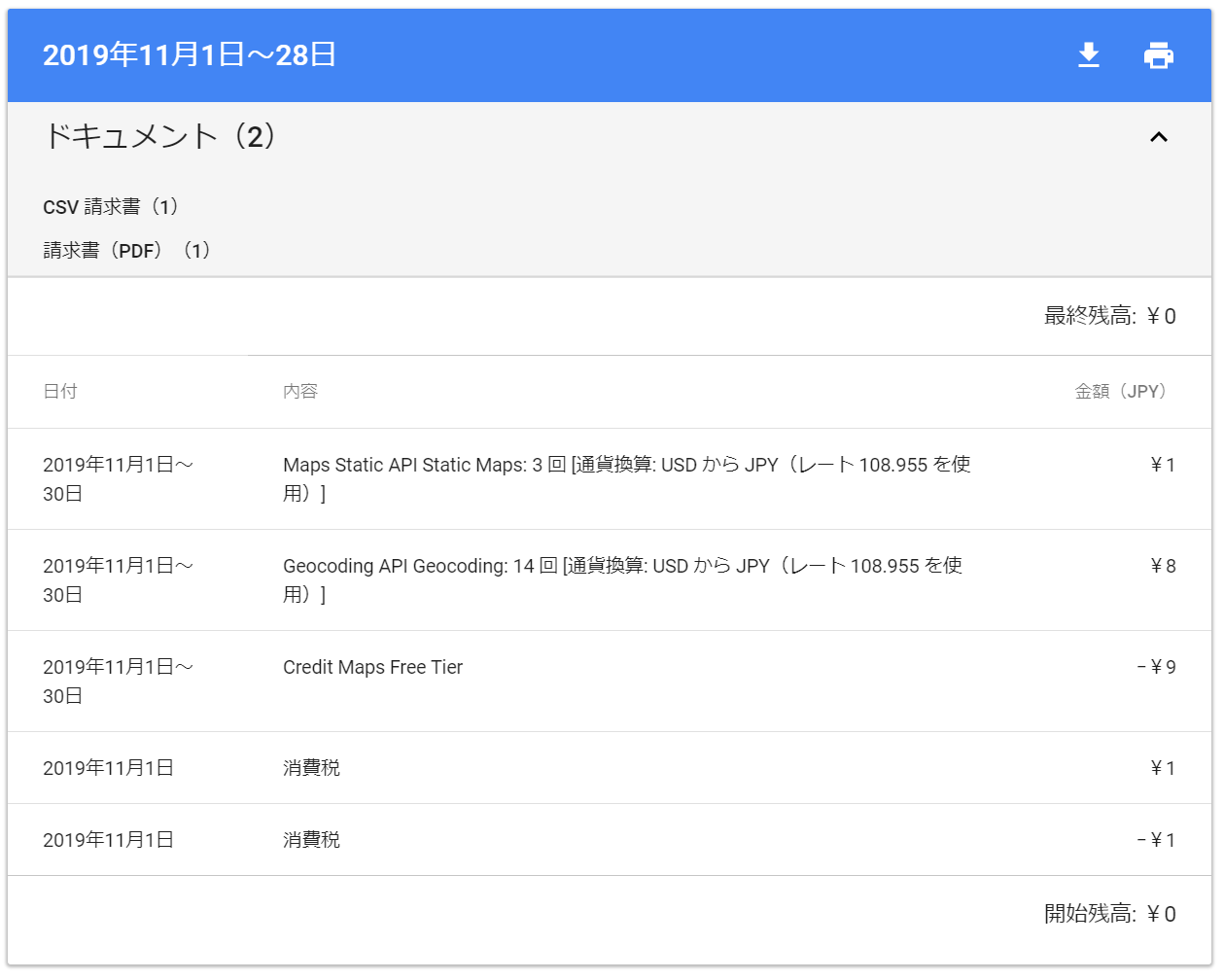Click the Credit Maps Free Tier entry
The image size is (1224, 980).
372,668
